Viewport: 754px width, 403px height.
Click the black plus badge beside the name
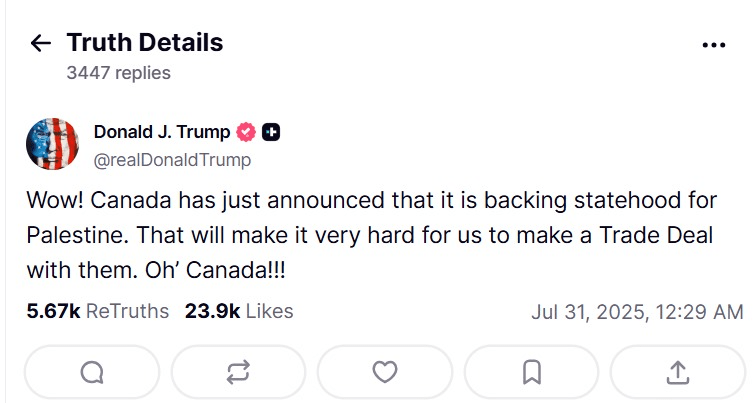(272, 132)
